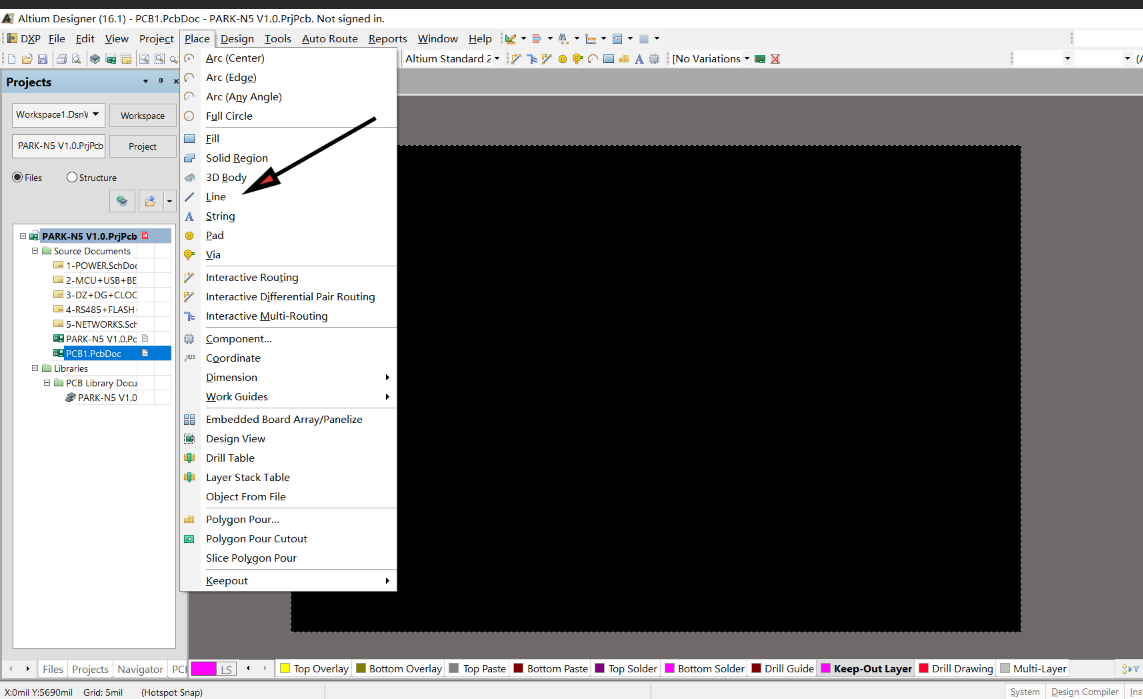Click the green board icon beside No Variations

pos(760,59)
